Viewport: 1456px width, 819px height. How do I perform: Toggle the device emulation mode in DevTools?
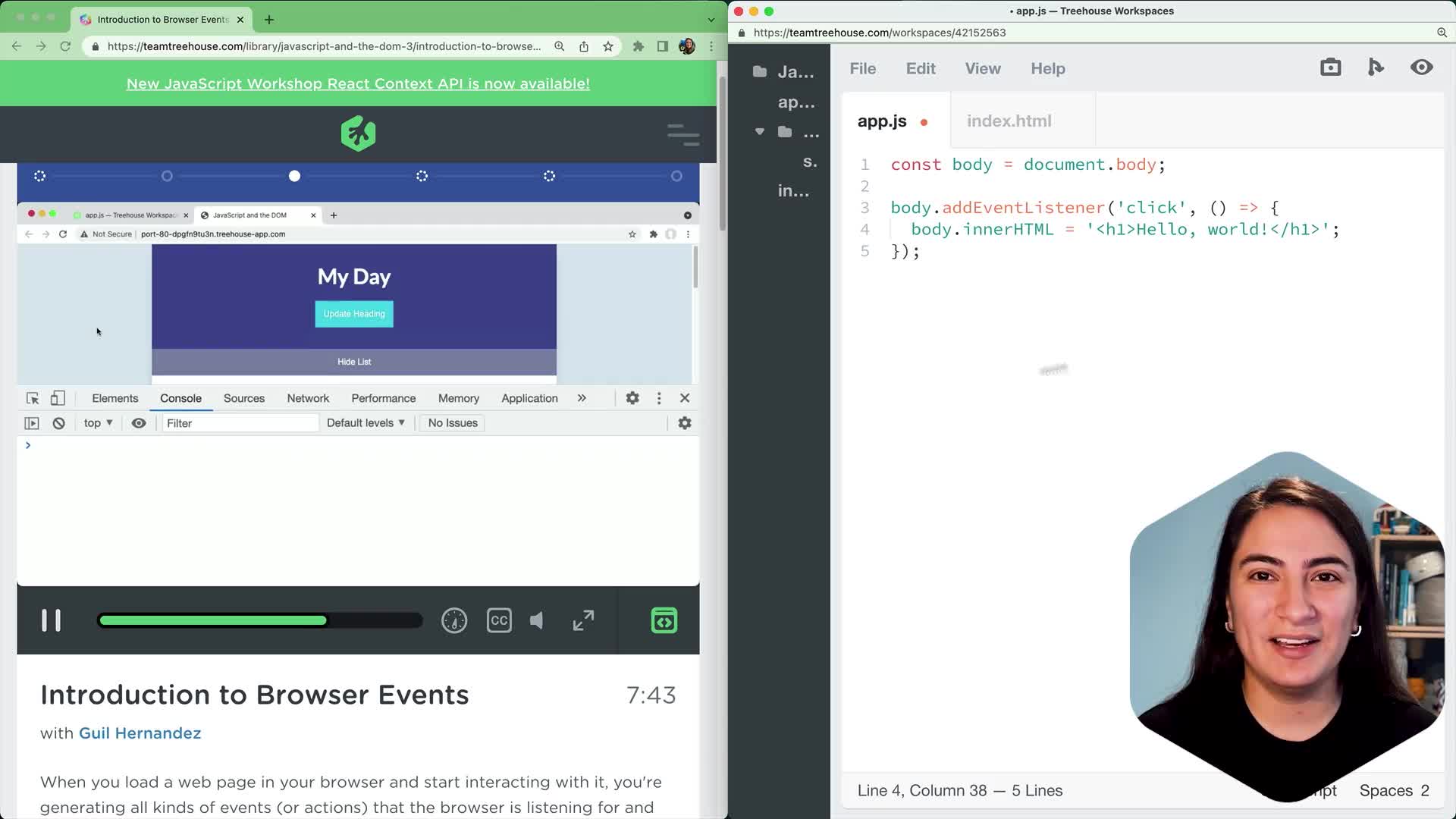(58, 397)
